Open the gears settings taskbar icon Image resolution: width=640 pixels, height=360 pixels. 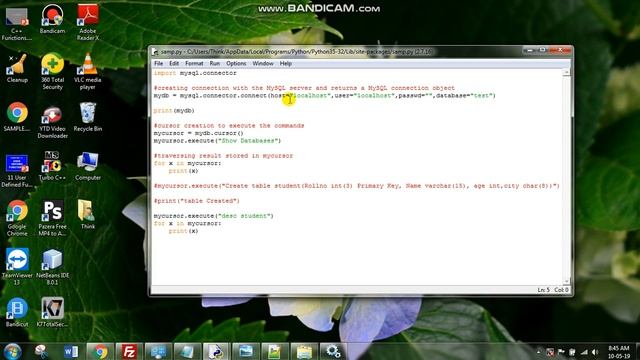(x=333, y=351)
